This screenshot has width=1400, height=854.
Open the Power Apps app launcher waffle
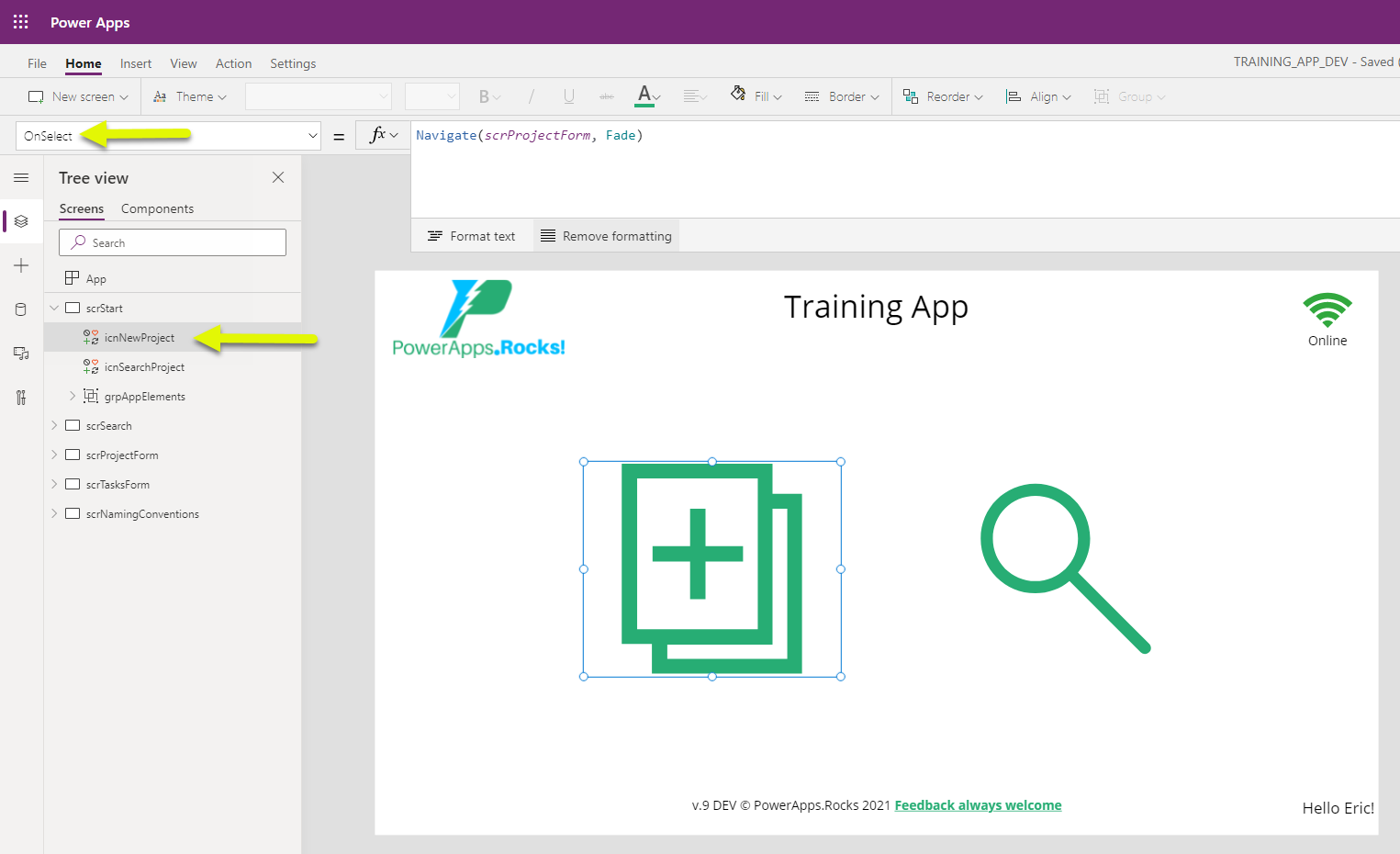(x=20, y=22)
